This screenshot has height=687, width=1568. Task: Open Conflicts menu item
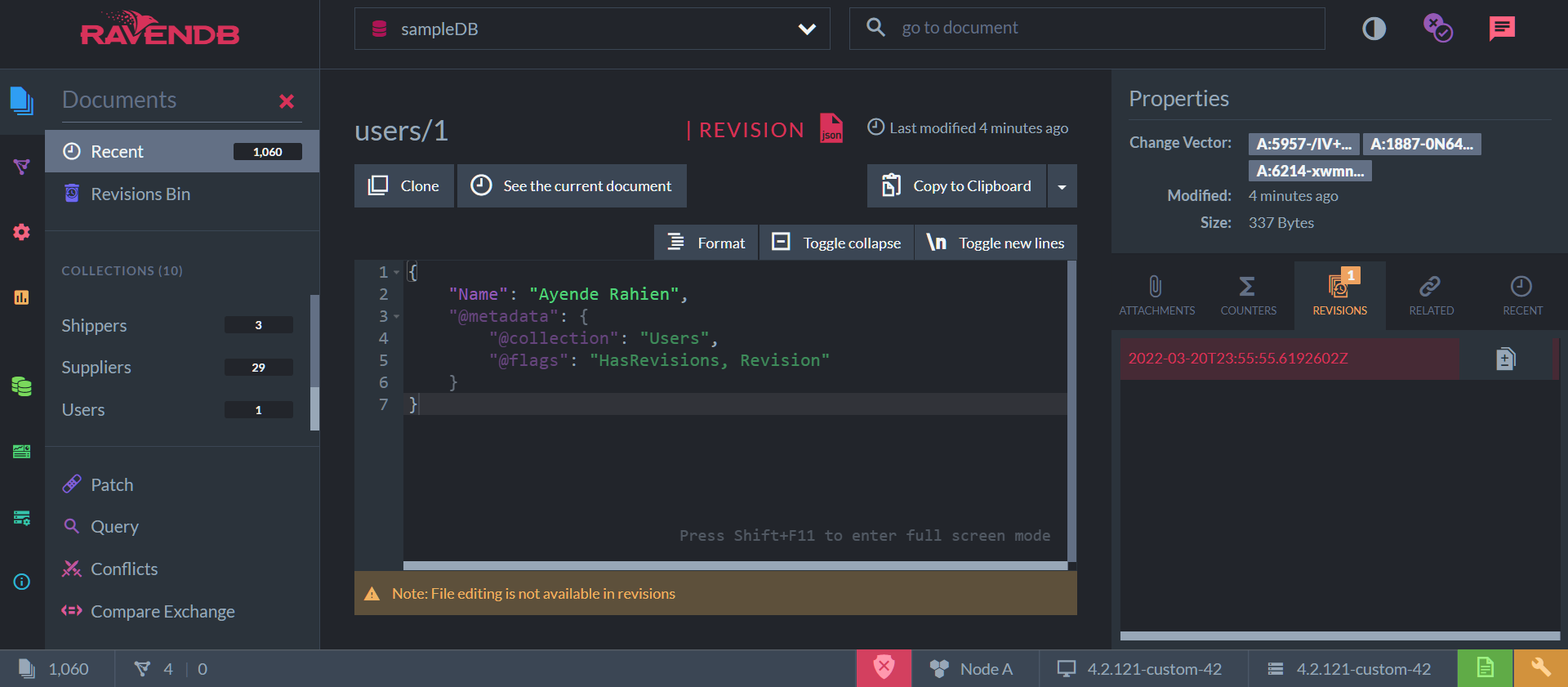tap(182, 569)
